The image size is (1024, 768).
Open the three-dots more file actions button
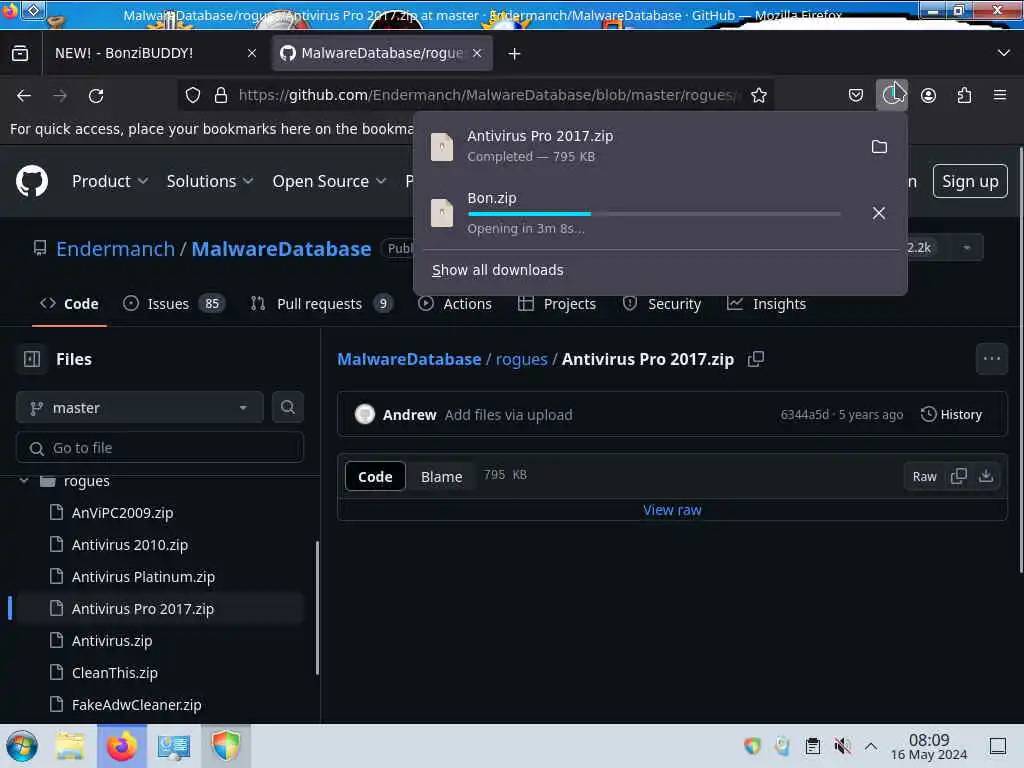991,359
